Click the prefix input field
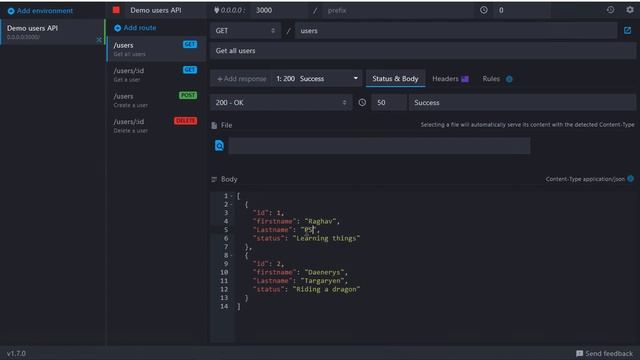The height and width of the screenshot is (360, 640). 398,10
